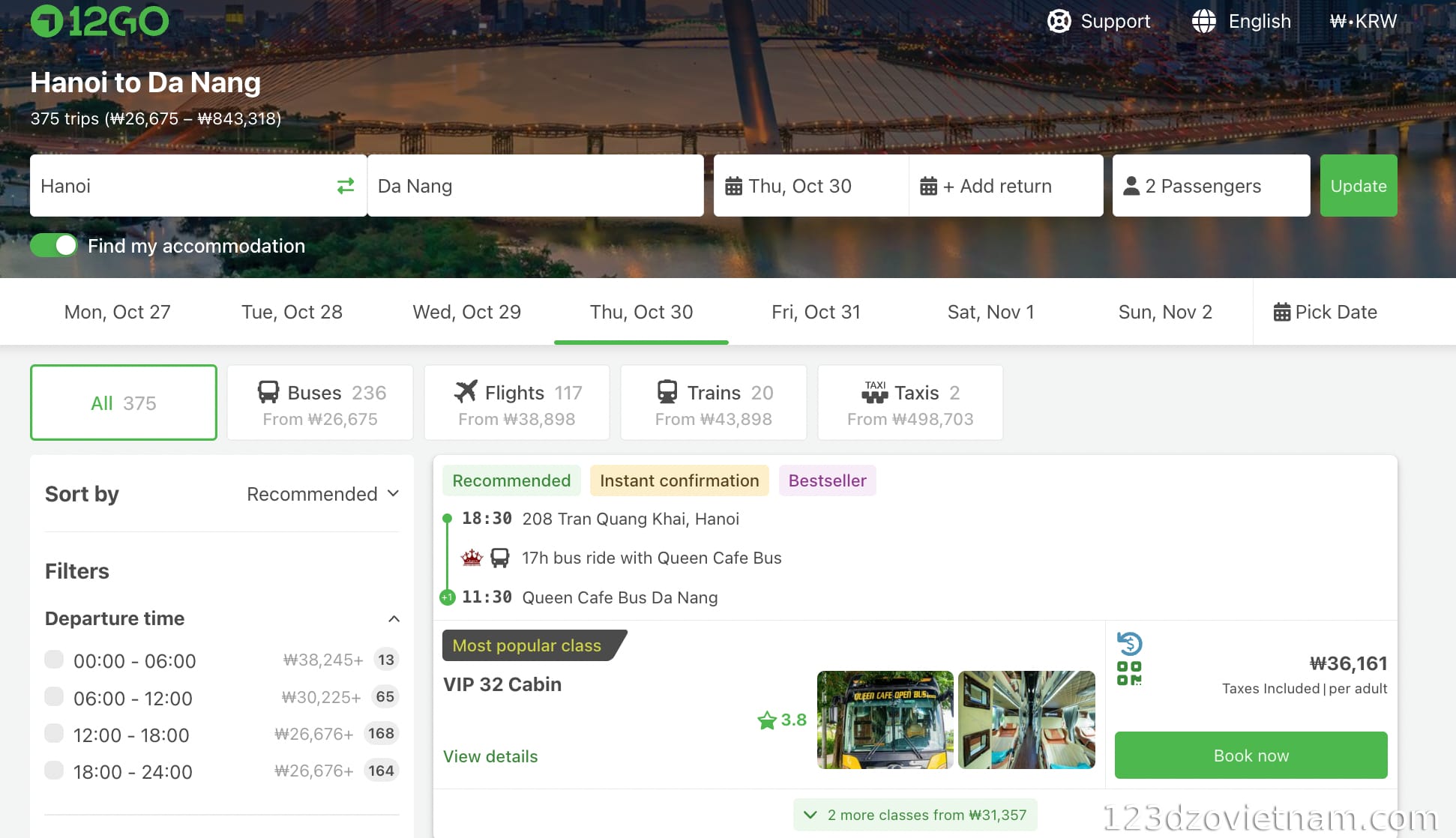Open Support via lifebuoy icon
1456x838 pixels.
click(1059, 21)
